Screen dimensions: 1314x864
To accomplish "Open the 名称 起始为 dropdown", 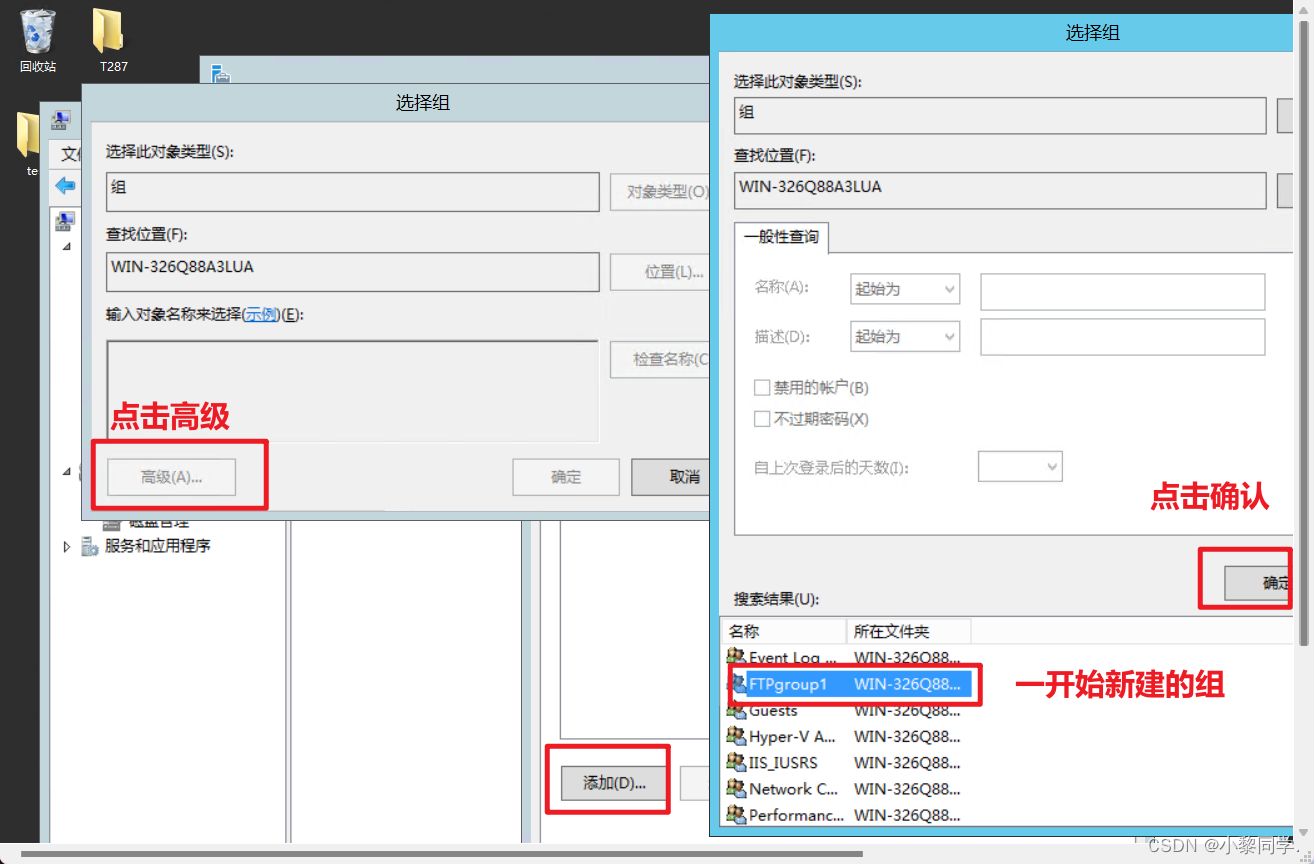I will [905, 289].
